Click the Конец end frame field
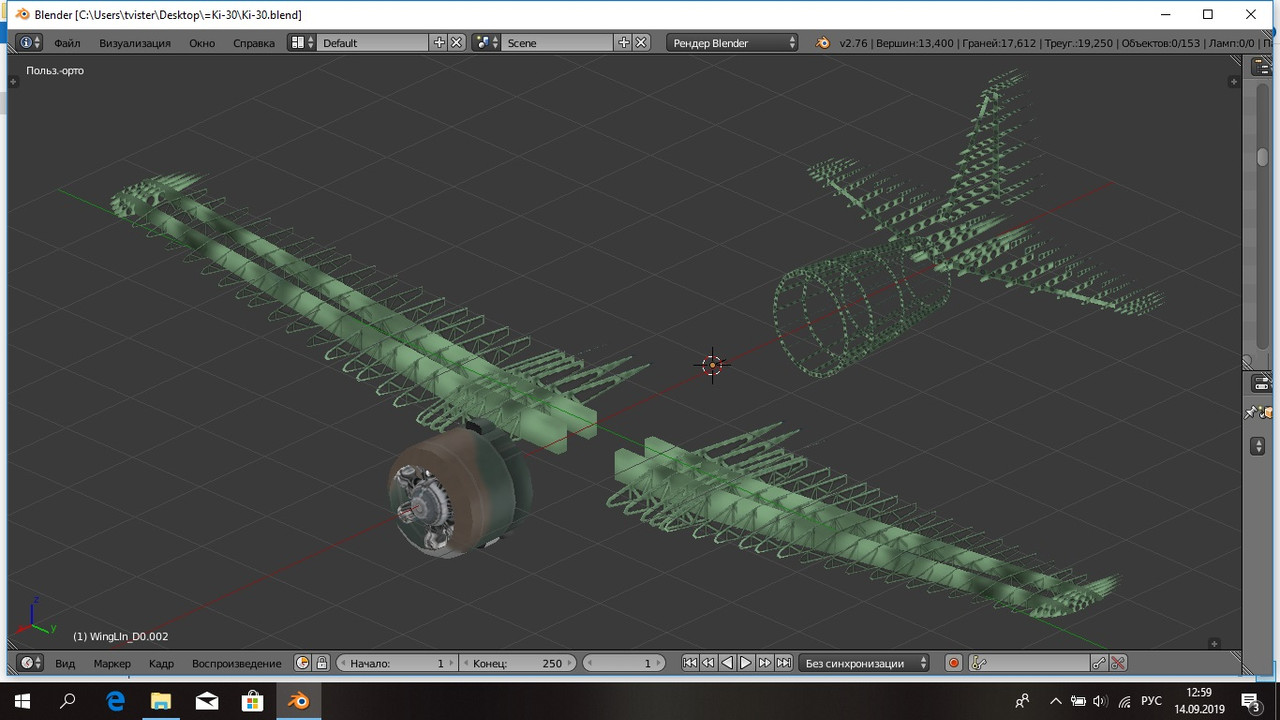The height and width of the screenshot is (720, 1280). pyautogui.click(x=517, y=663)
